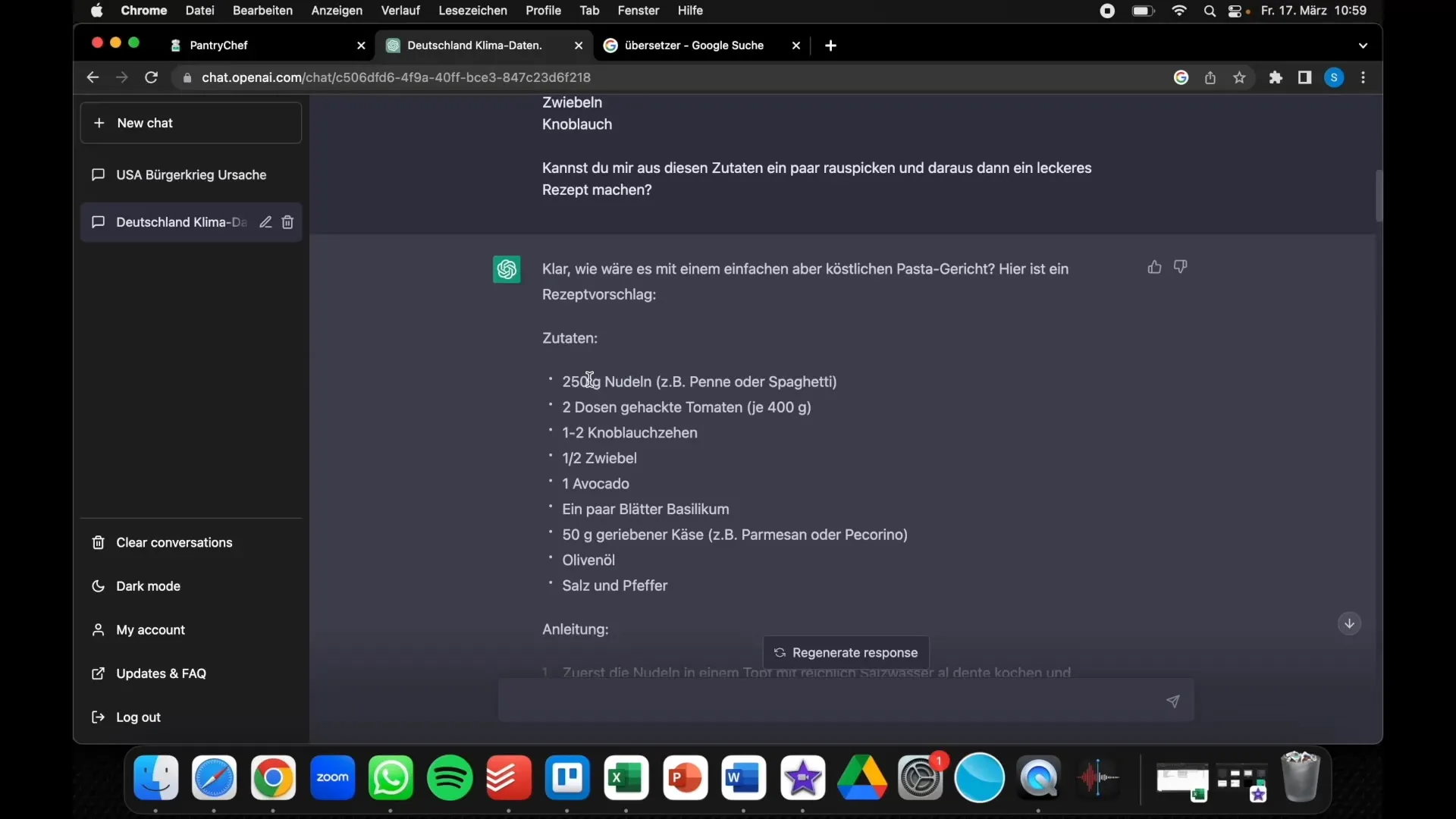Click the thumbs up icon on response
Viewport: 1456px width, 819px height.
tap(1154, 267)
